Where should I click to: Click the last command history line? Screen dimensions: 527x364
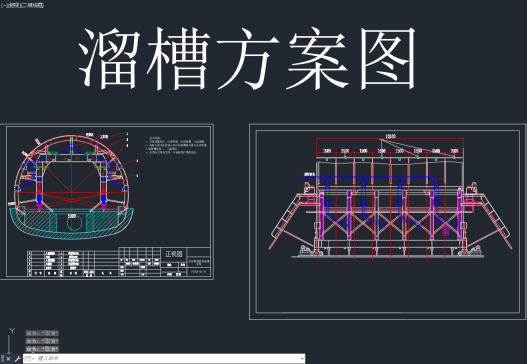42,349
